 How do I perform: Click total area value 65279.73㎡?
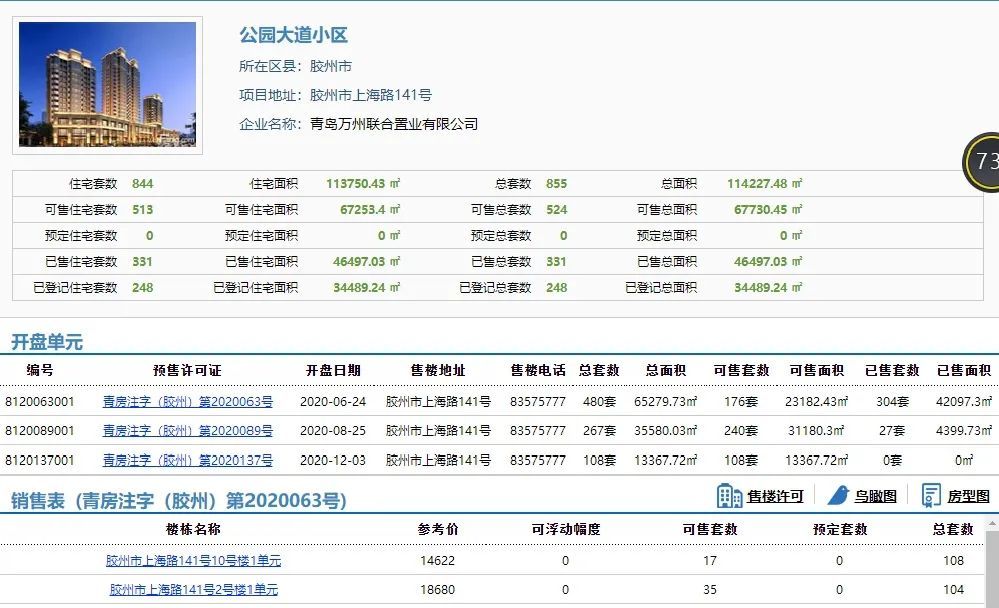tap(666, 402)
